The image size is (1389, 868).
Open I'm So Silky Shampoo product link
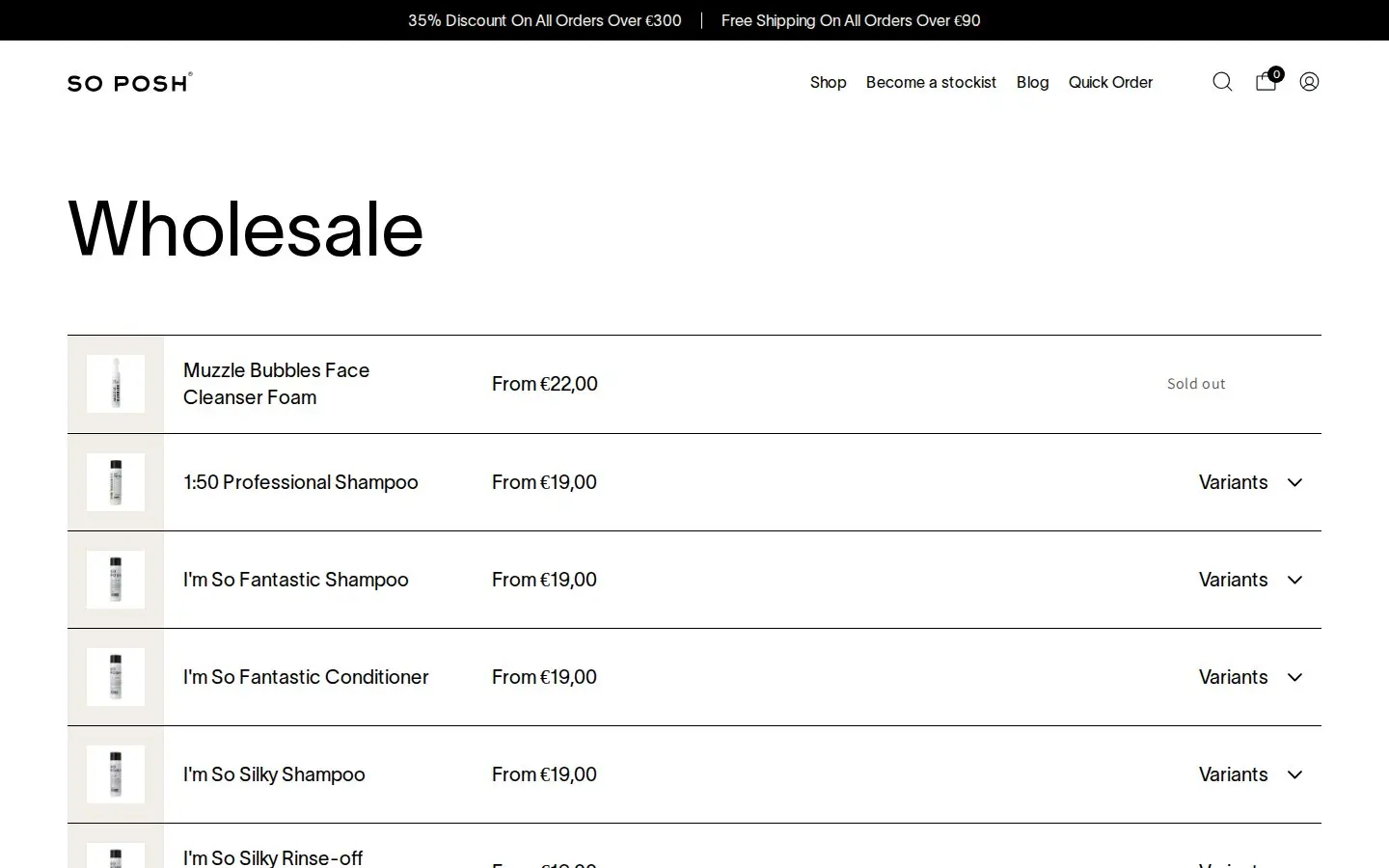click(274, 774)
